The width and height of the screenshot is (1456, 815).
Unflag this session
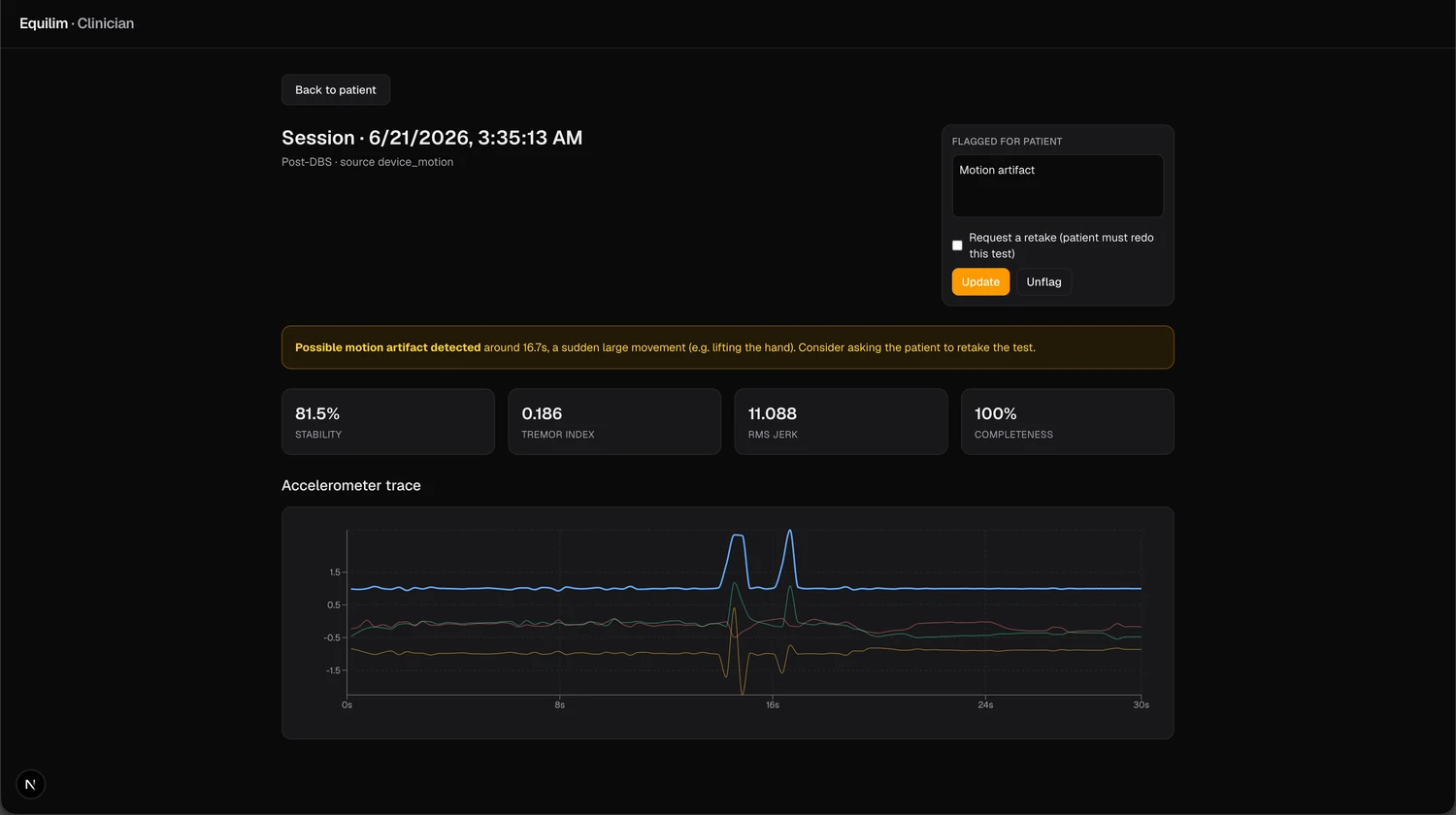pos(1043,282)
